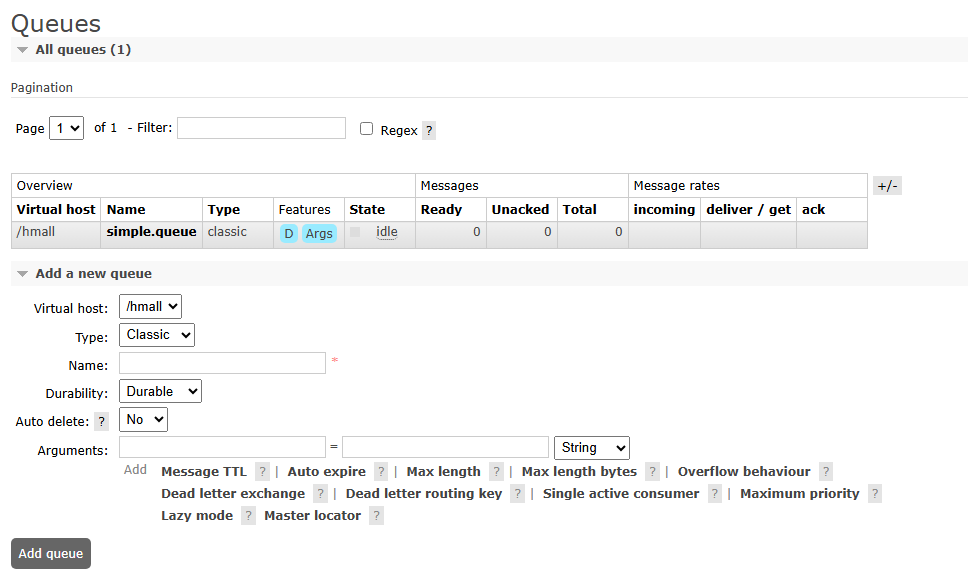Click the queue Name input field

[x=222, y=363]
